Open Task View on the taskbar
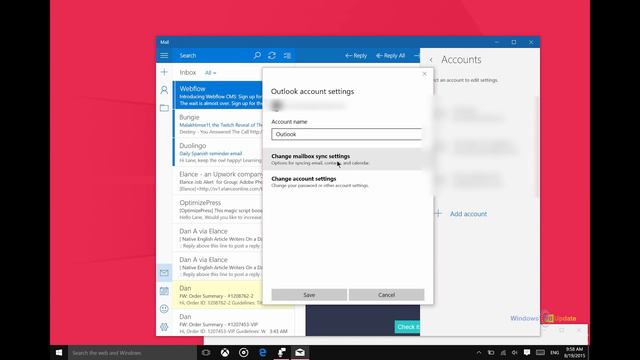Image resolution: width=640 pixels, height=360 pixels. point(206,353)
